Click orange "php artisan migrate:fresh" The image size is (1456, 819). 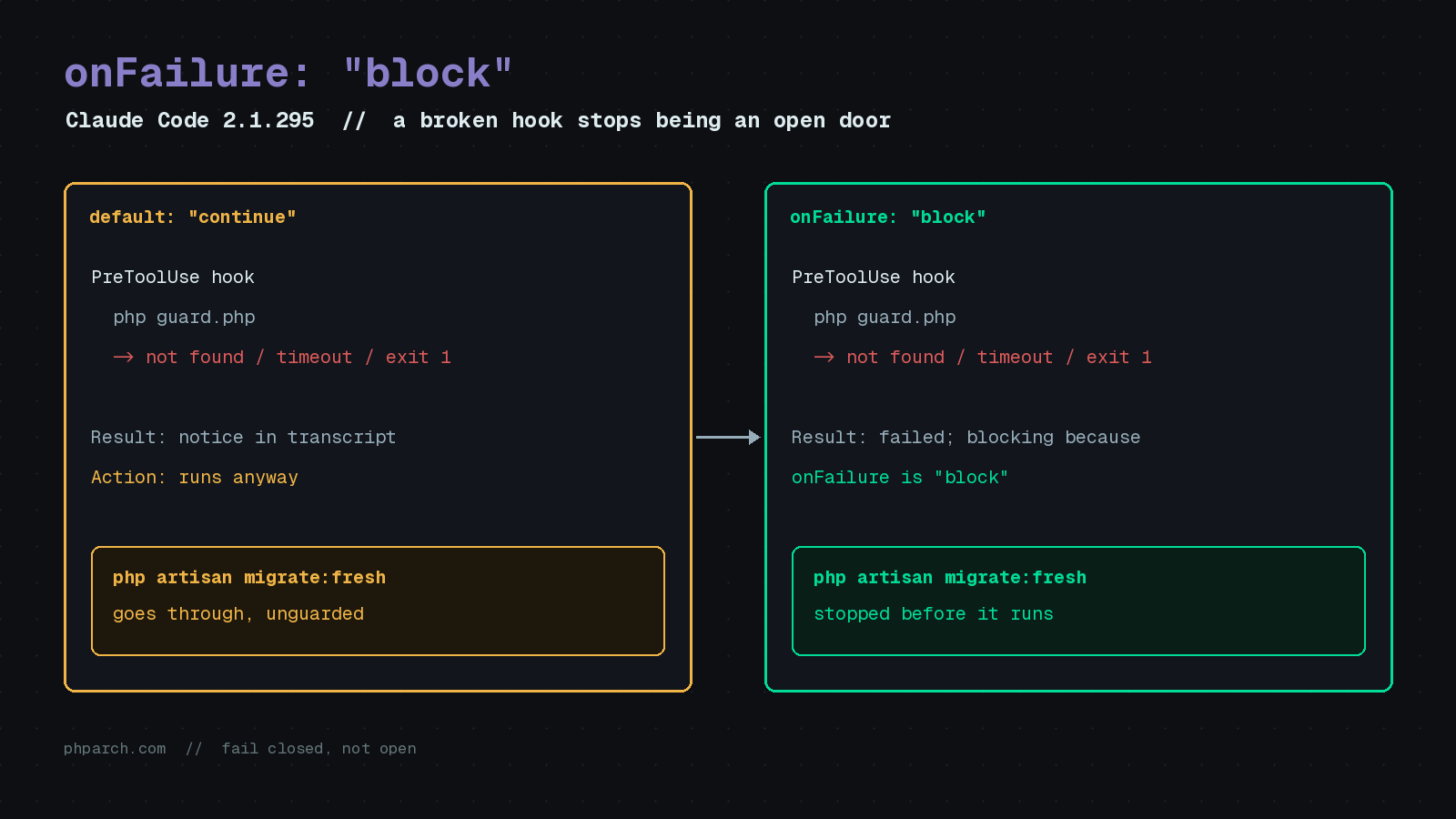(249, 578)
